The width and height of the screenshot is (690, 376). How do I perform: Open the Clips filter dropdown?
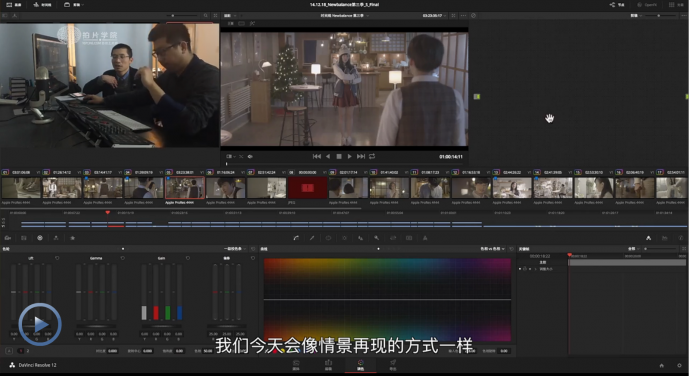coord(74,5)
